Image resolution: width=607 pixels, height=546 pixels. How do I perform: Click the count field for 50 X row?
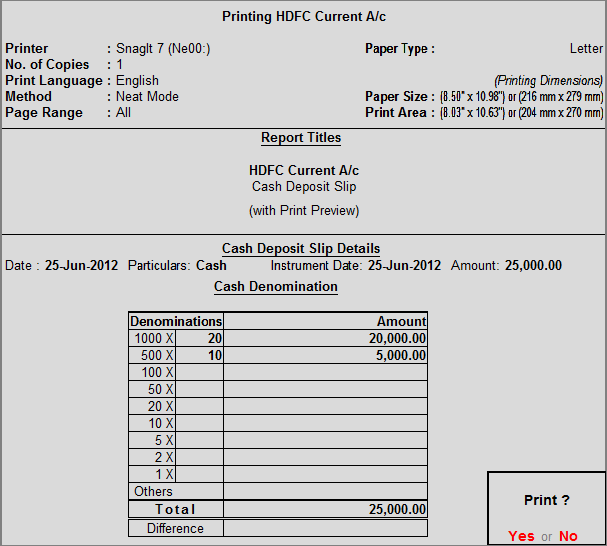199,389
